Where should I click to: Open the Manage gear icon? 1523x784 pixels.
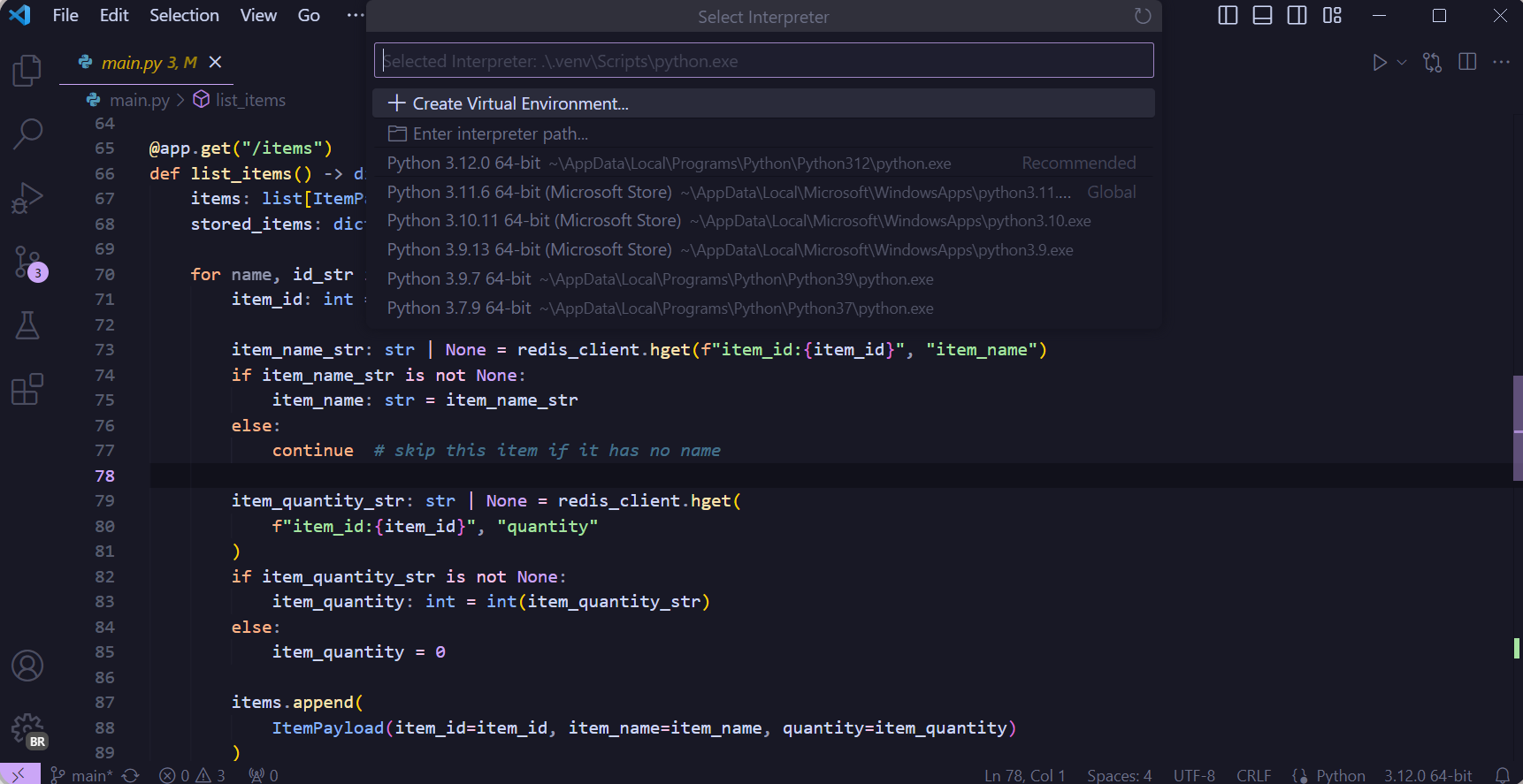[x=27, y=729]
